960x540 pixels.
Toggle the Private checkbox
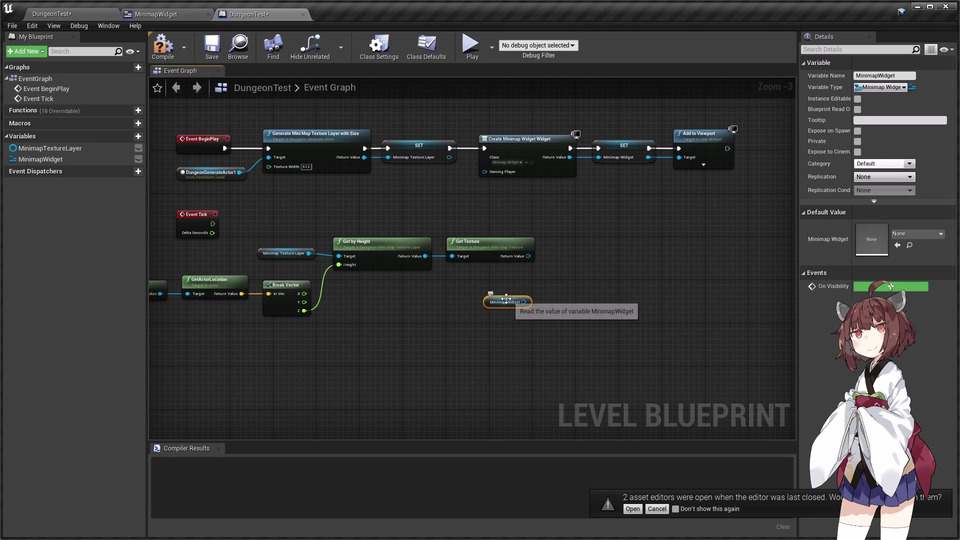(857, 141)
